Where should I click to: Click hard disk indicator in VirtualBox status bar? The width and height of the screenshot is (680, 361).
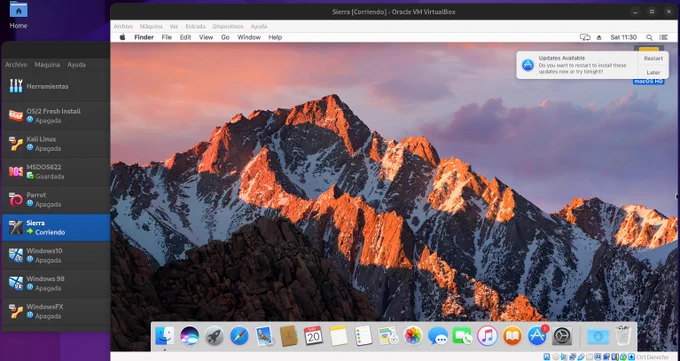pyautogui.click(x=546, y=357)
